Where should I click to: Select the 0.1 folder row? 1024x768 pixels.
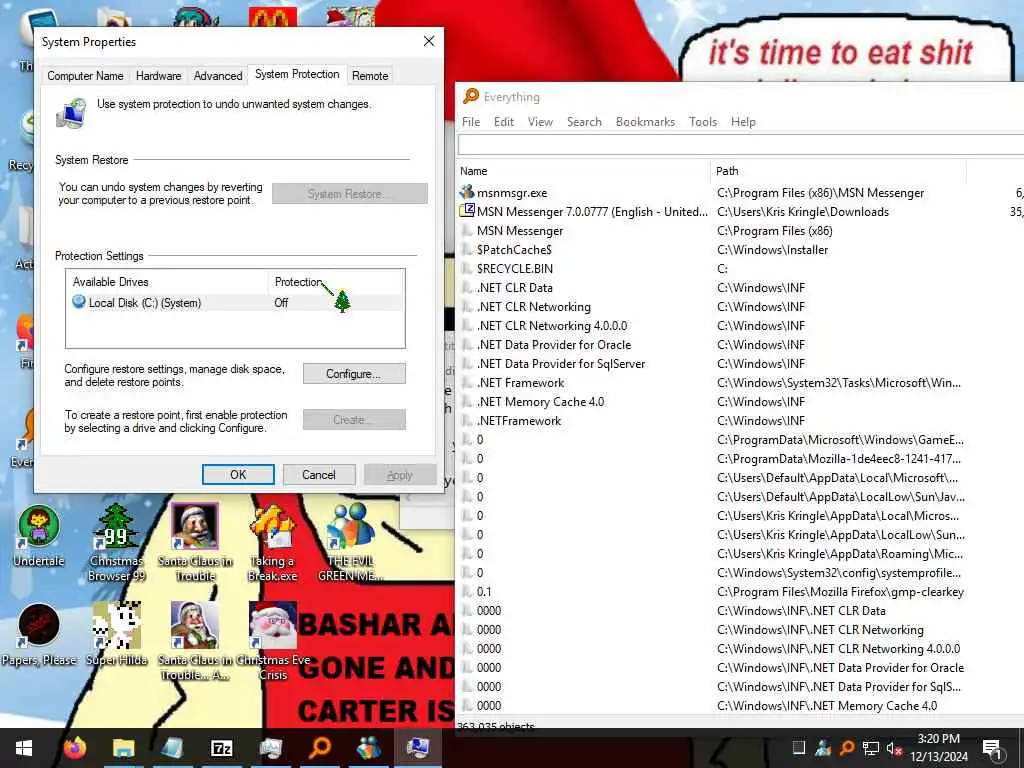point(741,592)
